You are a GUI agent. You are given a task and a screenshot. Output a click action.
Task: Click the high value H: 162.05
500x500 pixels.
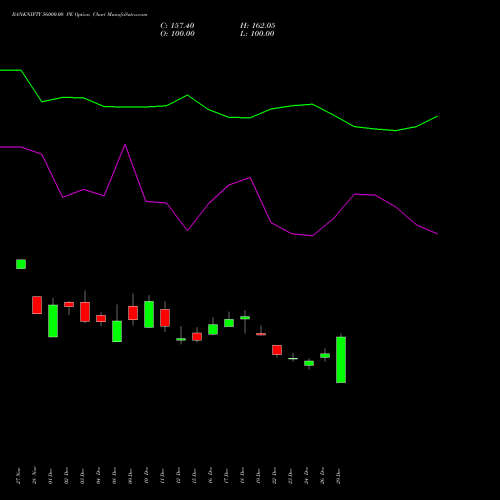[x=258, y=26]
